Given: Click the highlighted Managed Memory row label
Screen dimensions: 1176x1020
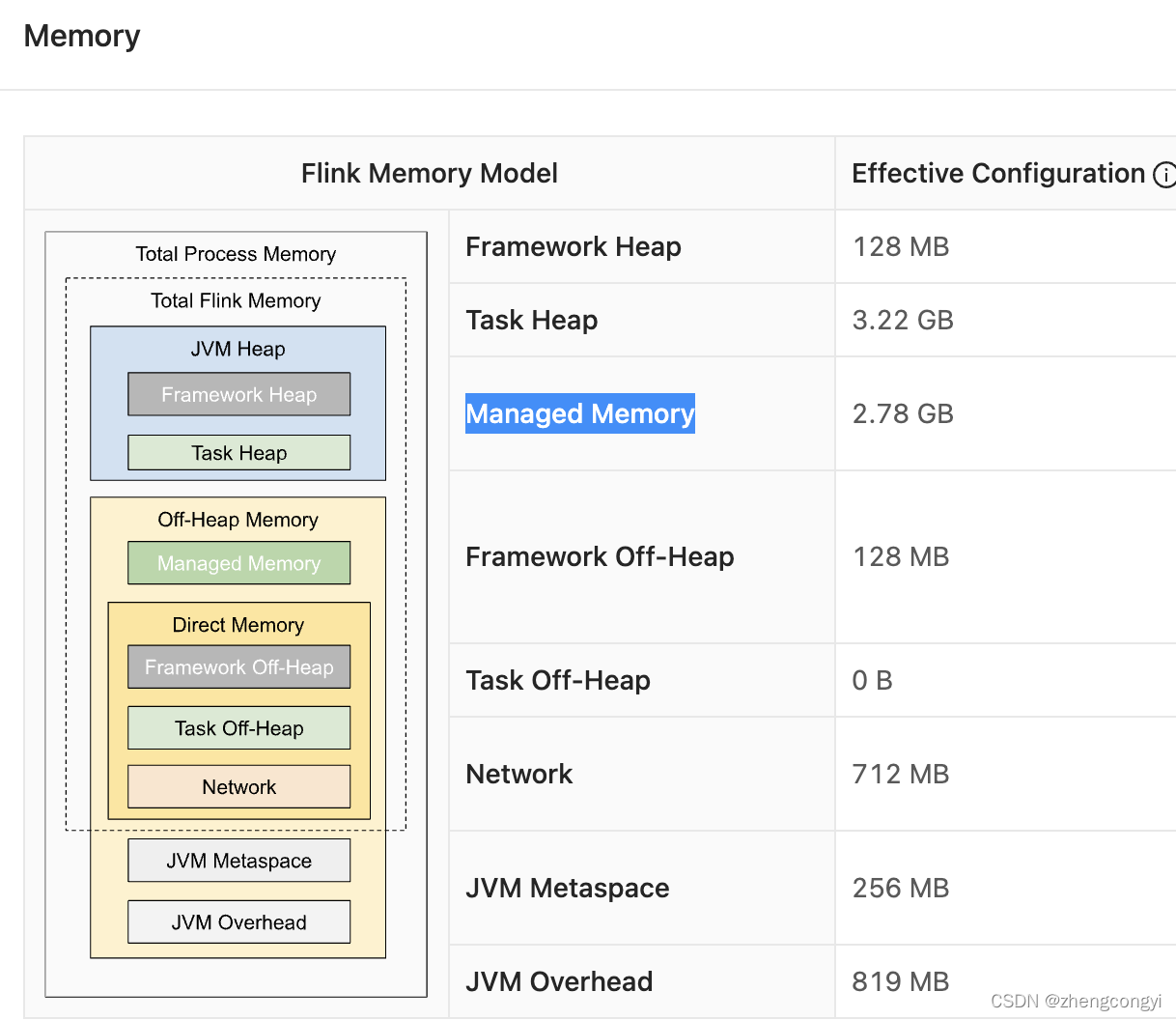Looking at the screenshot, I should tap(580, 413).
